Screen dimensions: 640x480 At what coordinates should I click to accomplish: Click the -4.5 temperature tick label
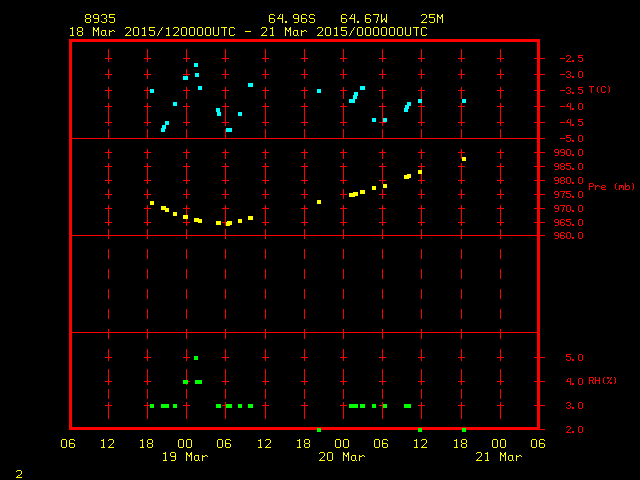pos(571,122)
